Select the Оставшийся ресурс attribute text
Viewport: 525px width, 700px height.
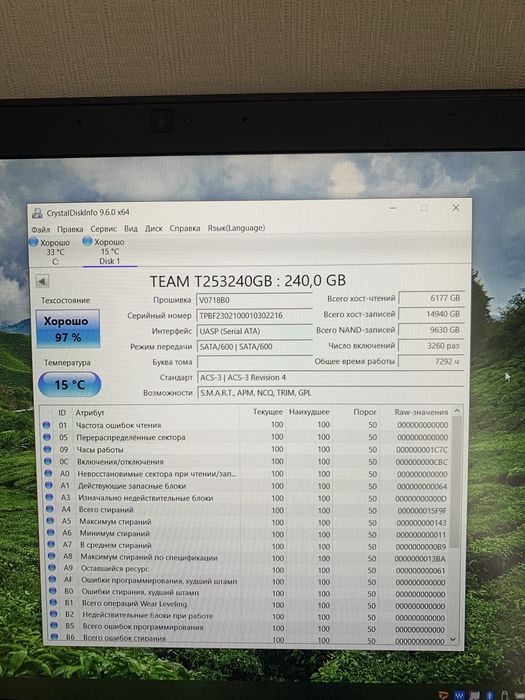click(x=115, y=568)
